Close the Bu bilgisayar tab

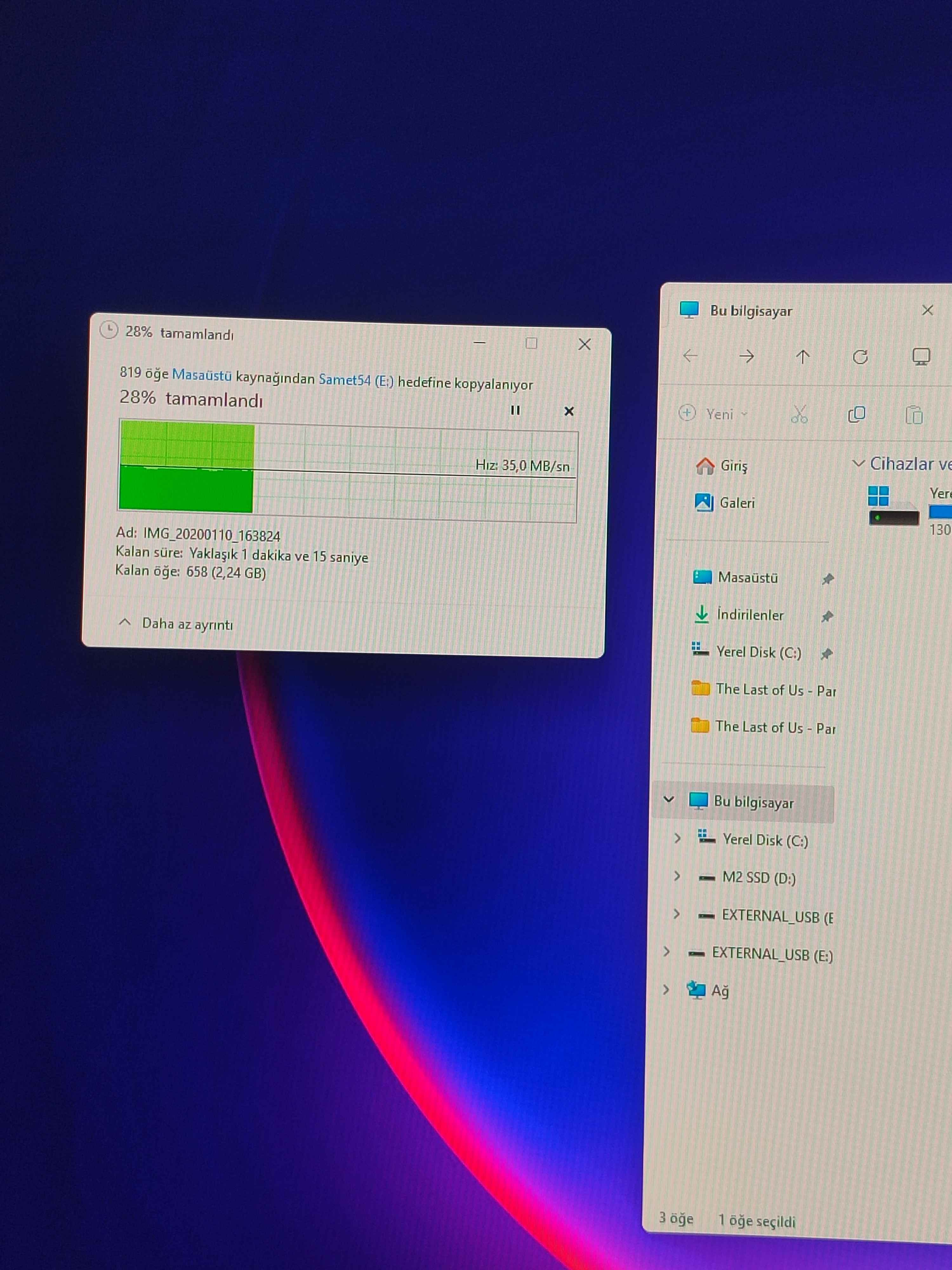(927, 310)
